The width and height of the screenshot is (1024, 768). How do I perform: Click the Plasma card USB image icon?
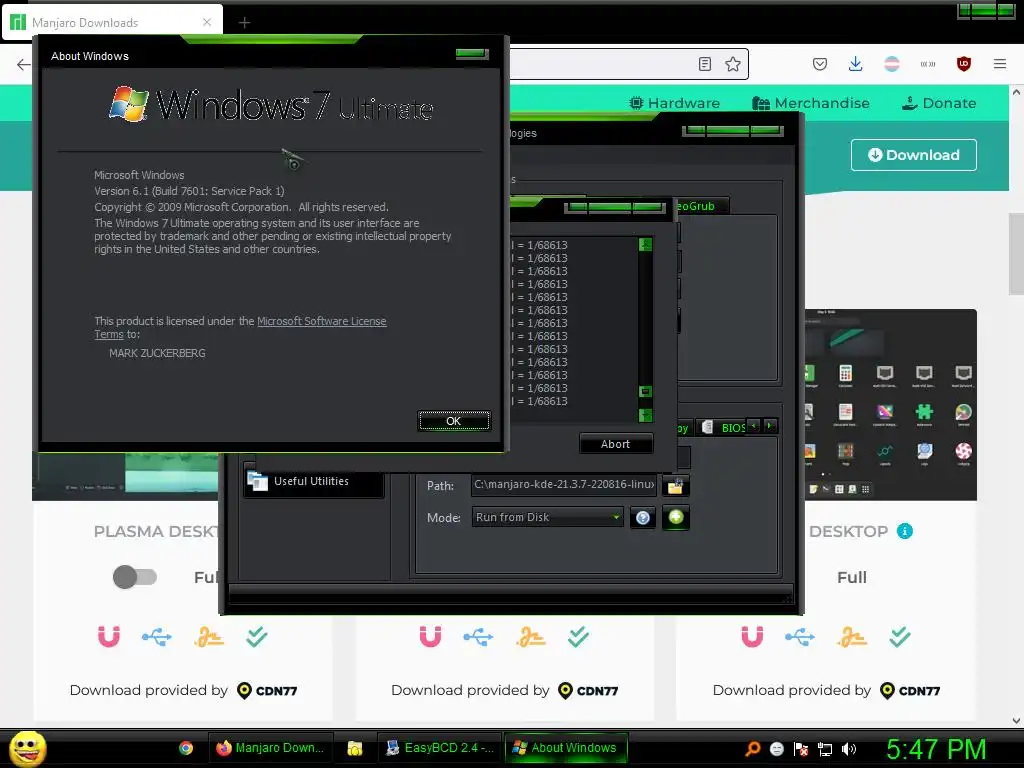pos(157,637)
